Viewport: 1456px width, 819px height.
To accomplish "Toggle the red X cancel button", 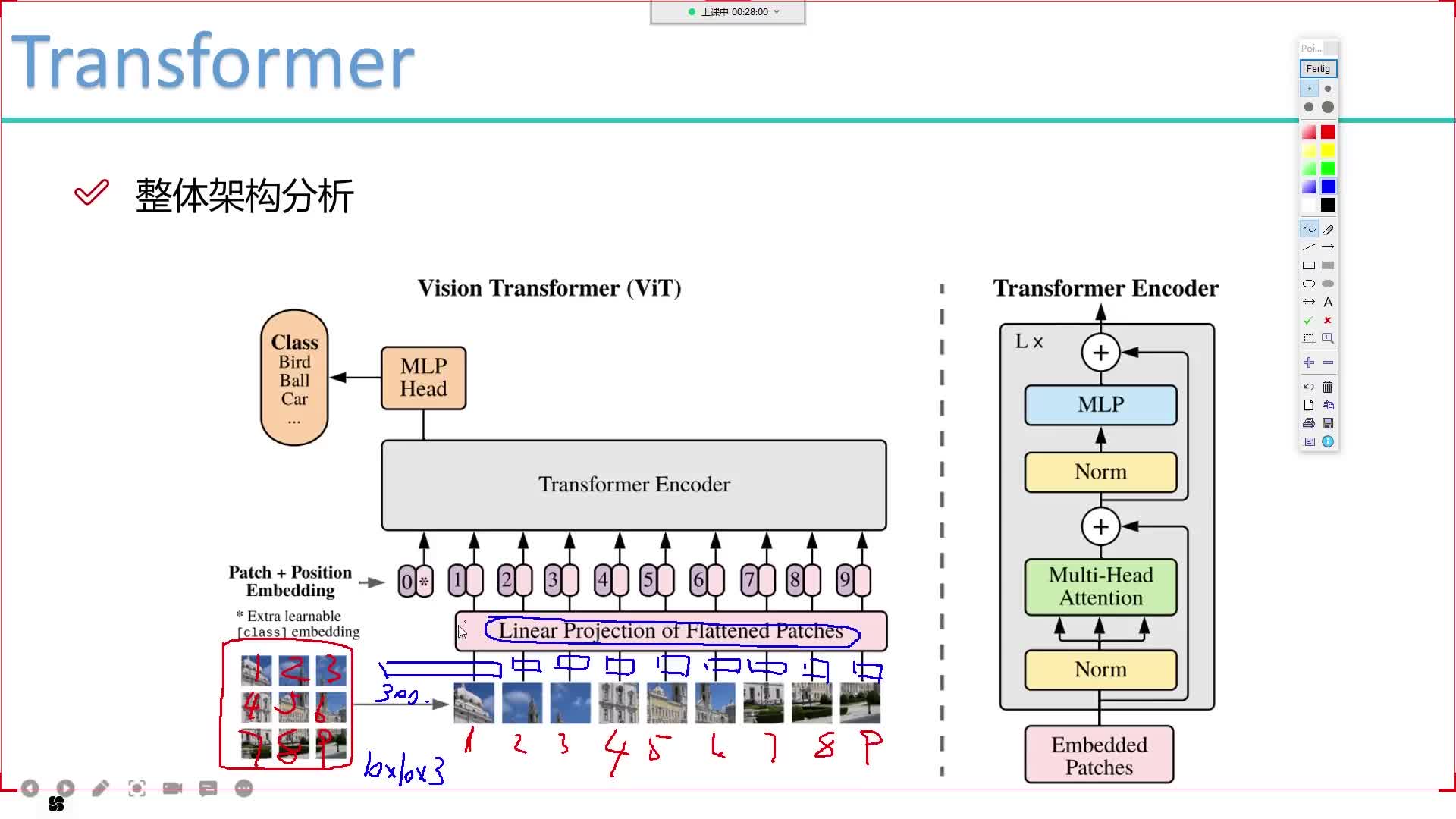I will pyautogui.click(x=1328, y=320).
